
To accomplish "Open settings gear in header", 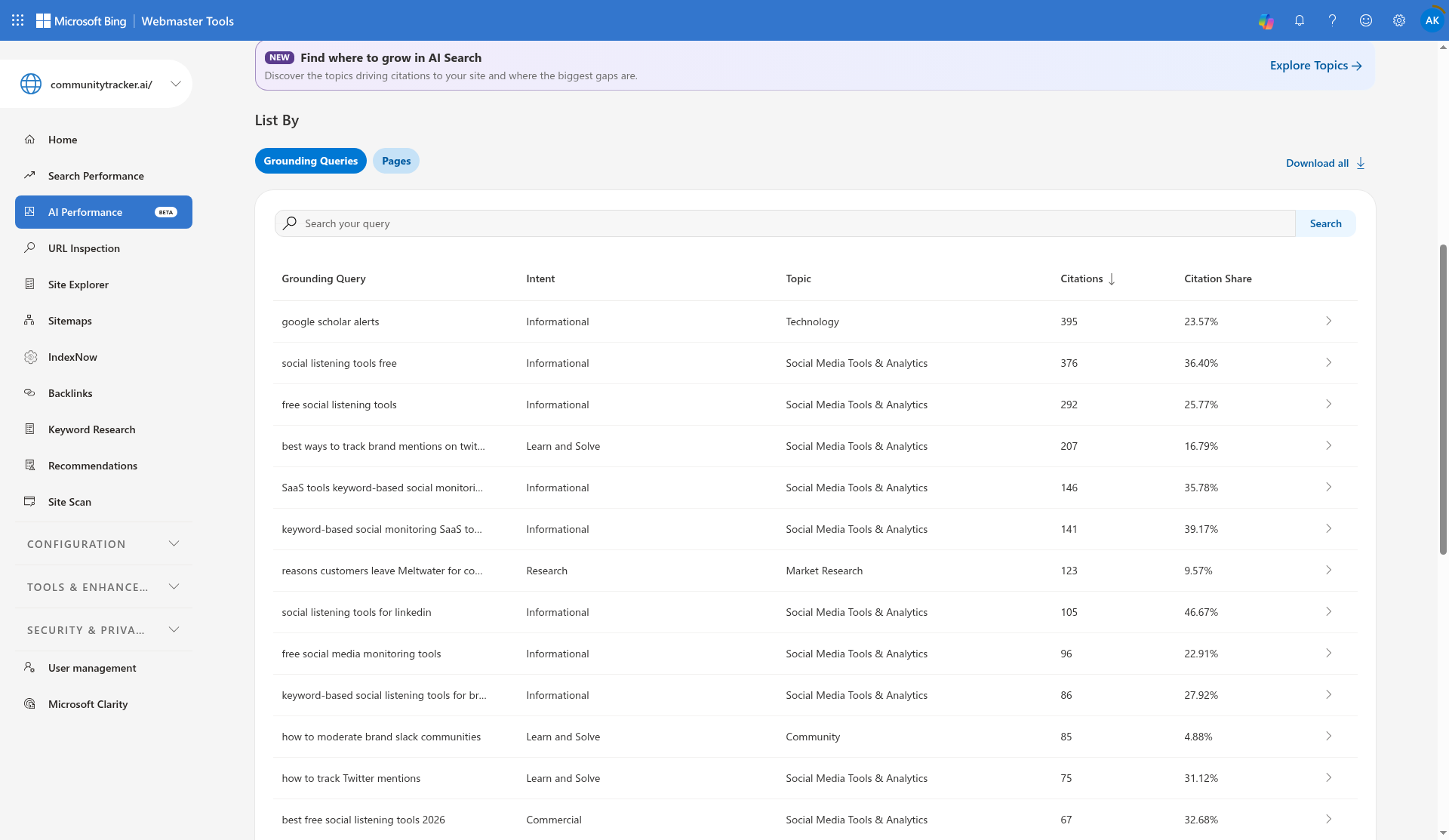I will (1398, 21).
